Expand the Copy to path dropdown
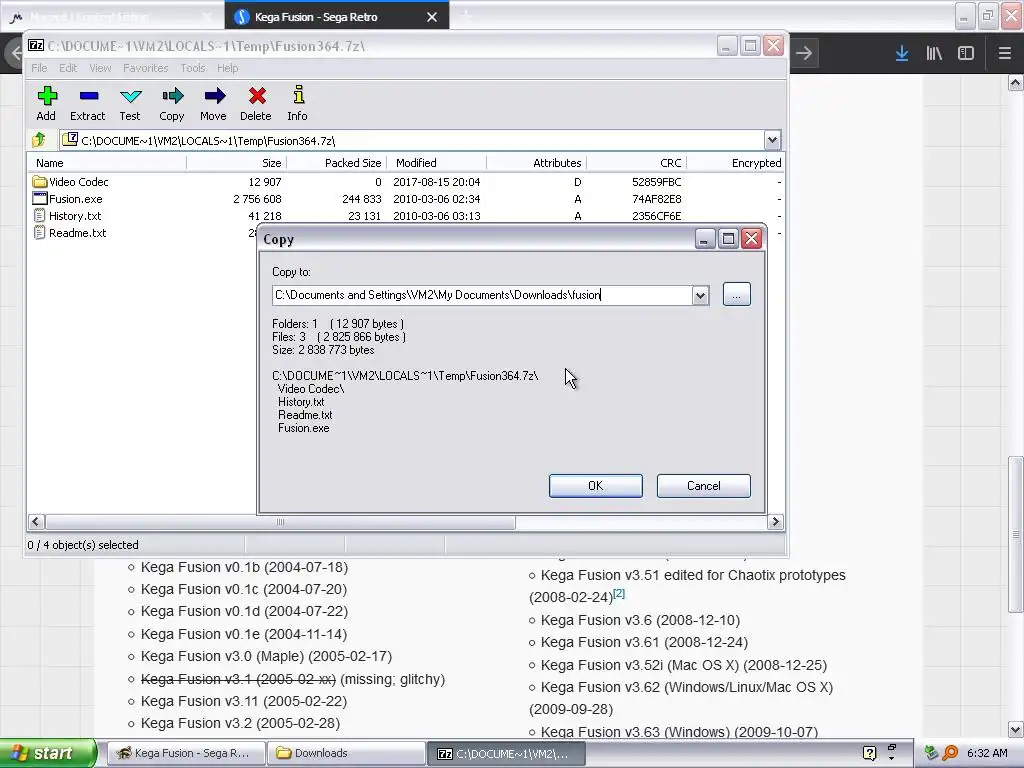 click(700, 295)
